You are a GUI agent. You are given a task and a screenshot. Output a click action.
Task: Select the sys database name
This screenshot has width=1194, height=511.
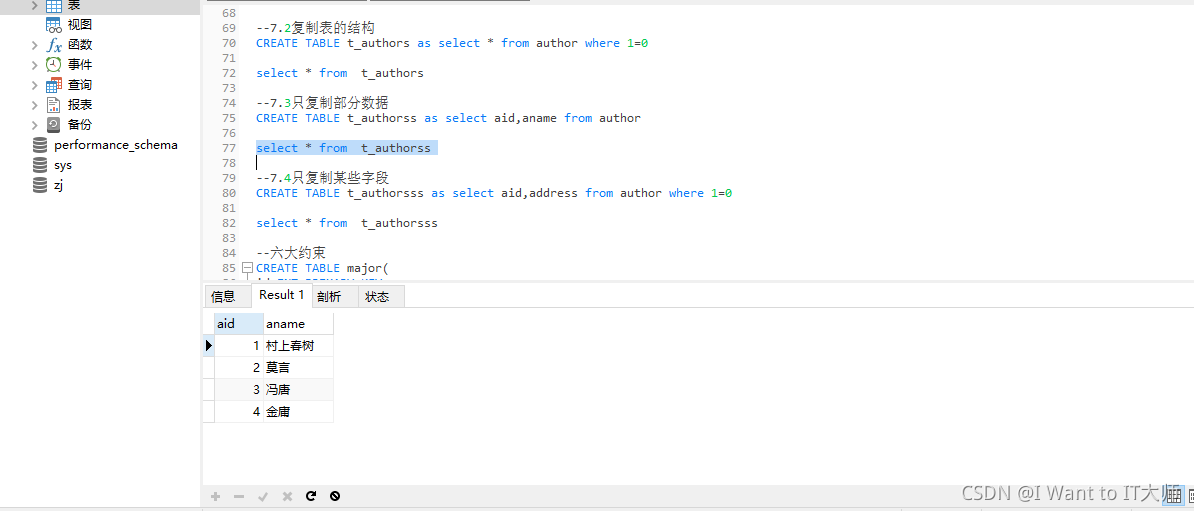[63, 164]
